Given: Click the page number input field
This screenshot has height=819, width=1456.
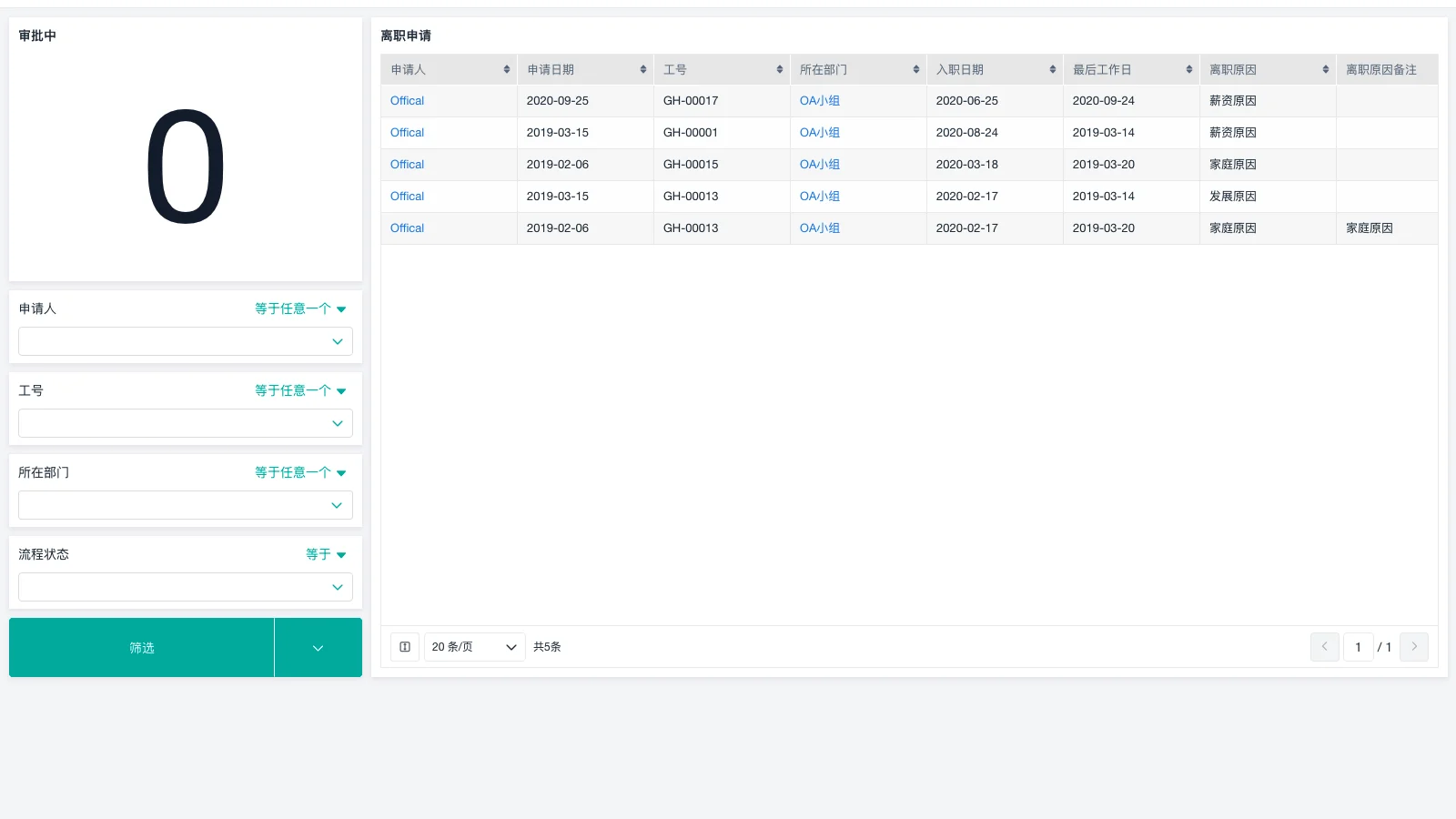Looking at the screenshot, I should 1358,647.
